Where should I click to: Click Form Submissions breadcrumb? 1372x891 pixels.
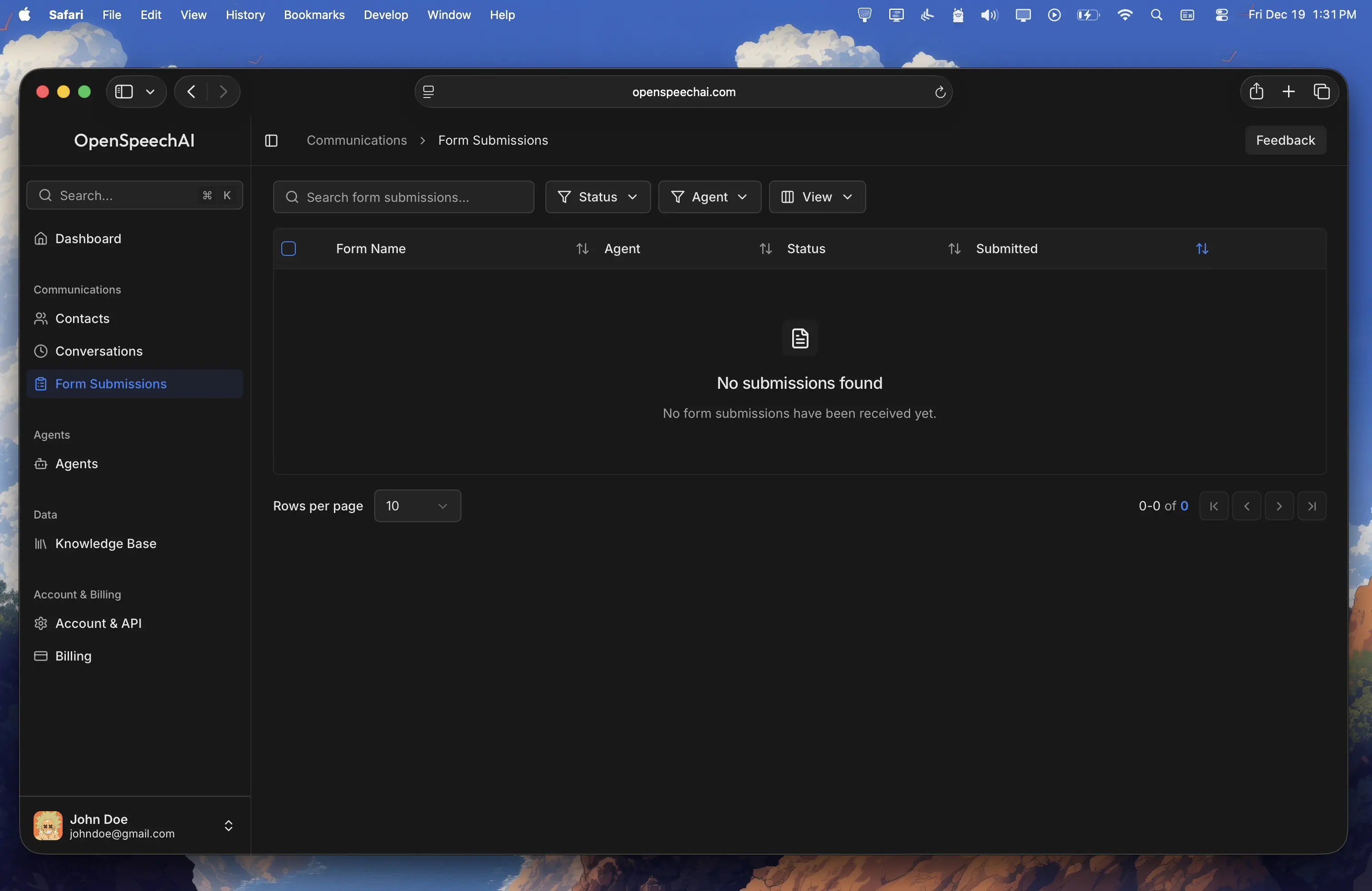[x=493, y=141]
